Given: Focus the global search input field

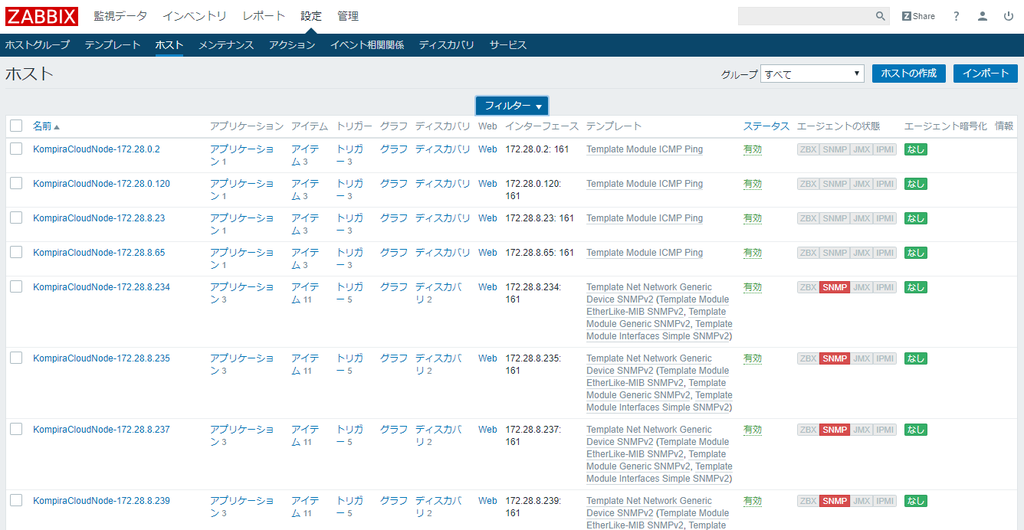Looking at the screenshot, I should pos(807,16).
